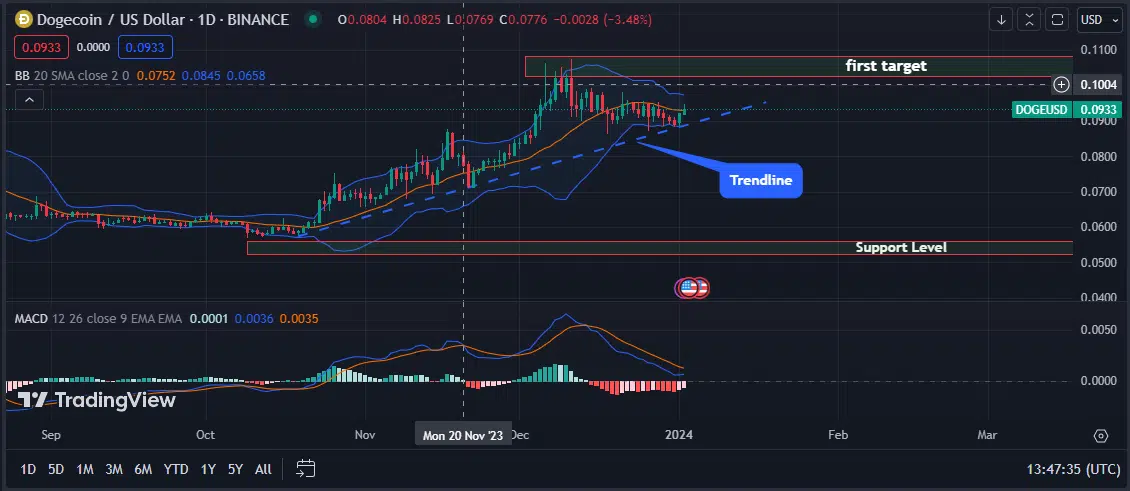The width and height of the screenshot is (1130, 491).
Task: Click the -0.0028 (-3.48%) change text
Action: pyautogui.click(x=602, y=19)
